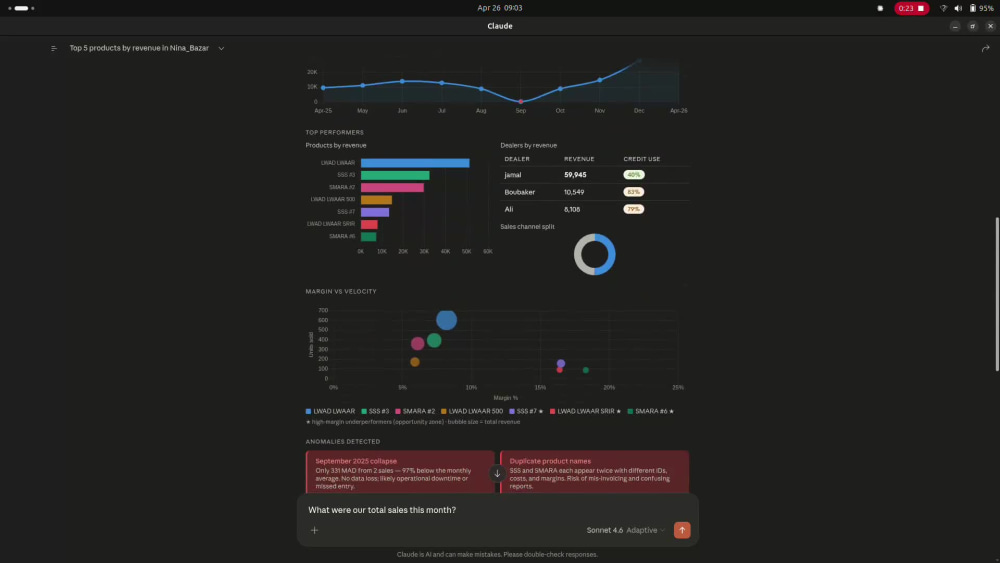Open the battery indicator at 95%
The image size is (1000, 563).
(982, 8)
